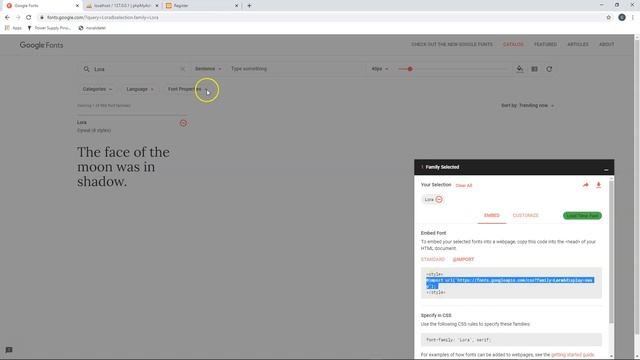Adjust the font size slider handle

pyautogui.click(x=410, y=69)
